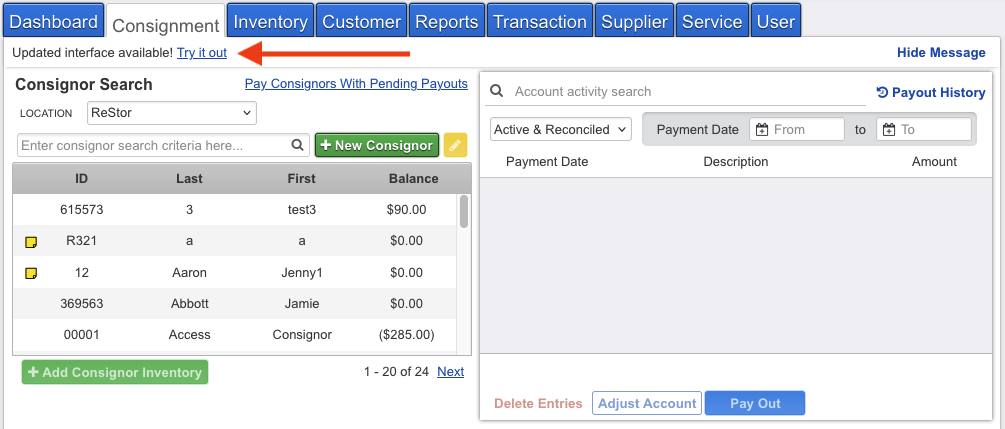Expand the Location dropdown showing ReStor
This screenshot has width=1005, height=429.
tap(171, 113)
